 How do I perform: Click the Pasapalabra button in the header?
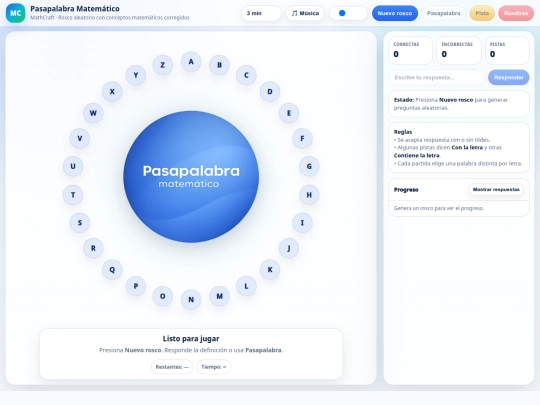443,13
